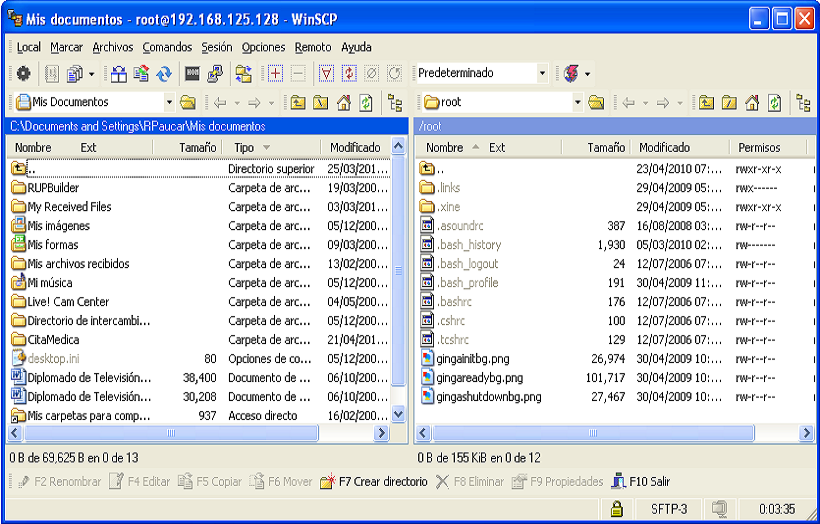
Task: Go to remote root directory icon
Action: point(729,102)
